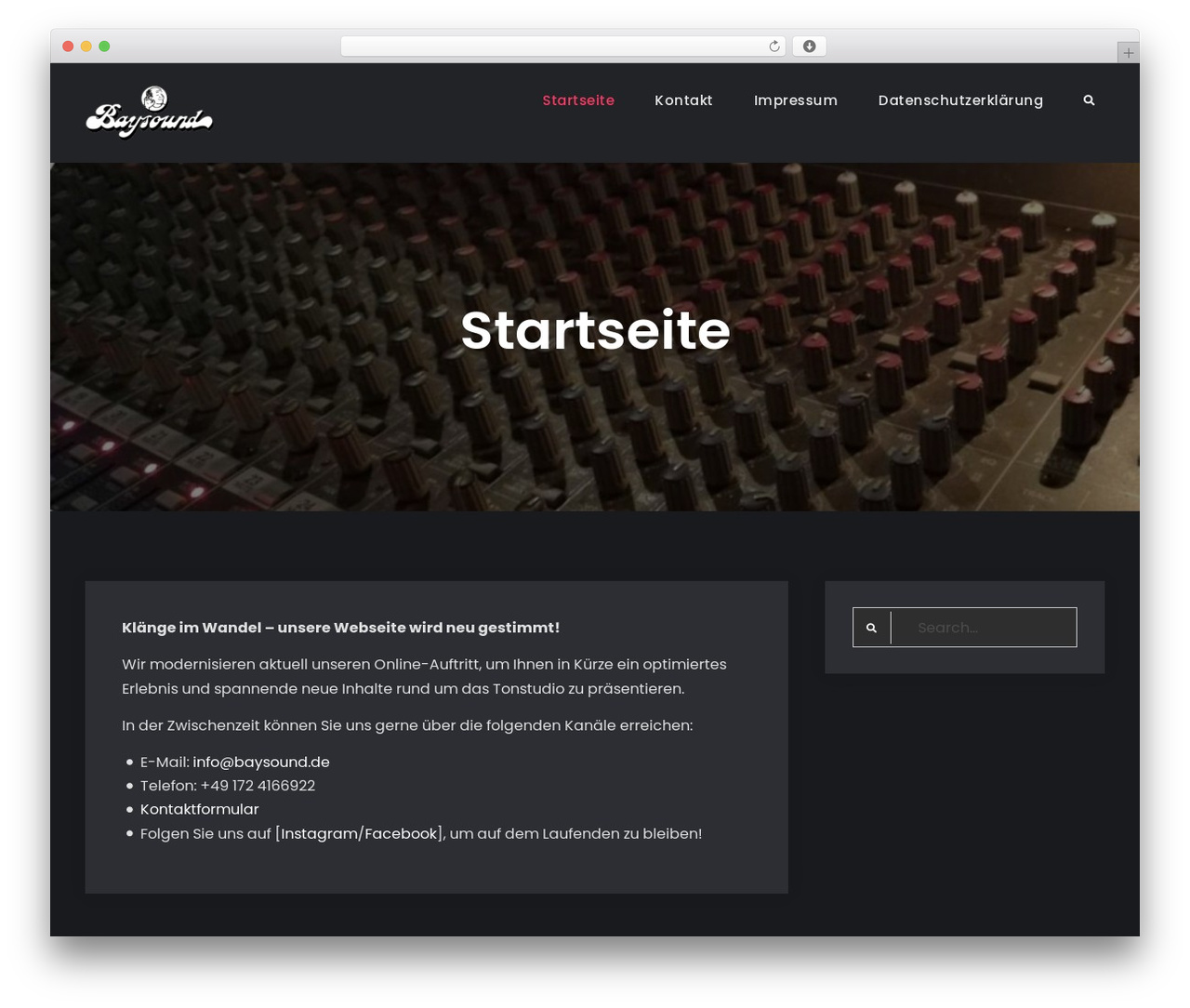
Task: Minimize the window using the yellow button
Action: pos(86,46)
